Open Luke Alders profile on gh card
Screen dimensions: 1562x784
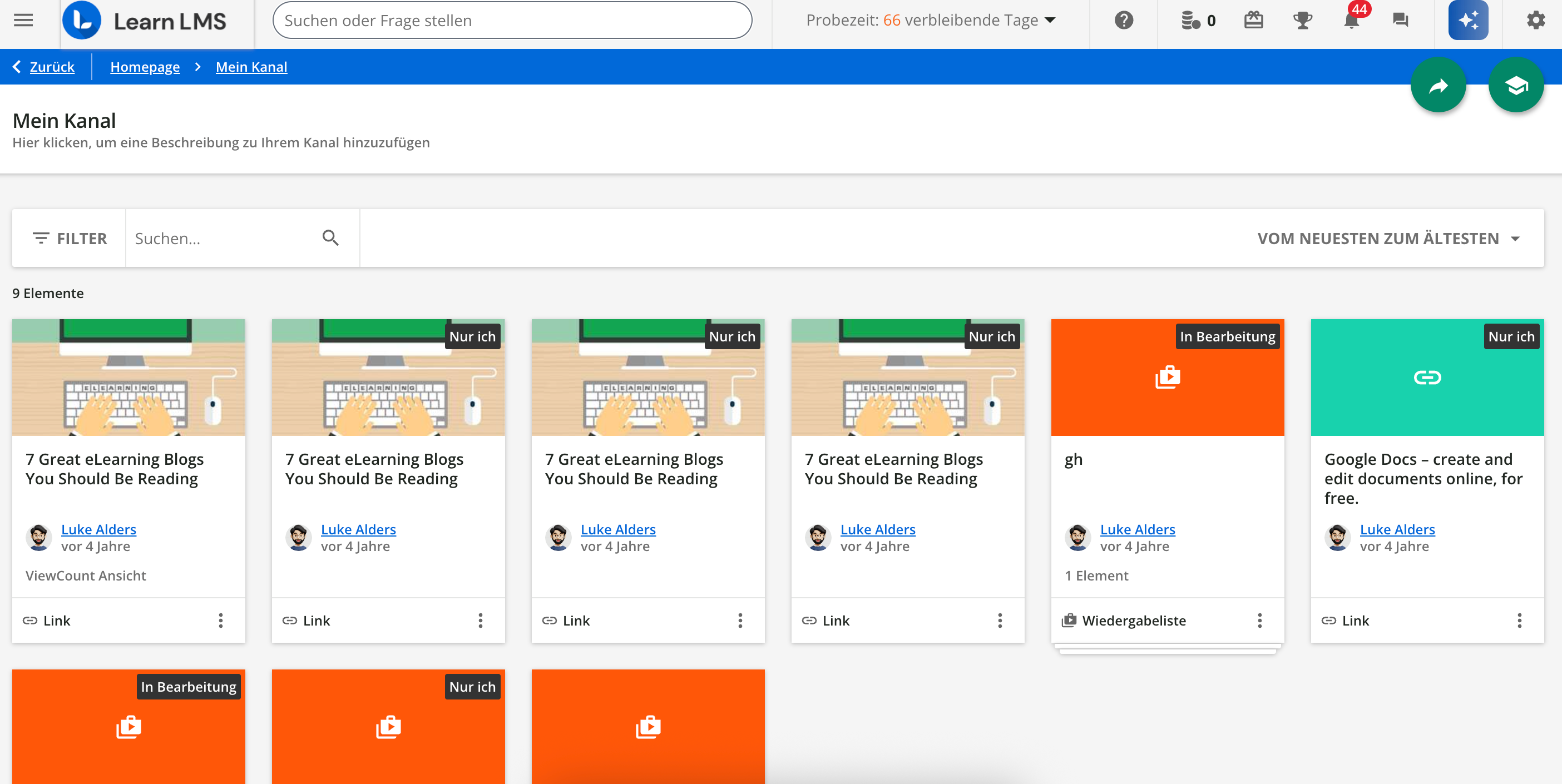point(1137,529)
